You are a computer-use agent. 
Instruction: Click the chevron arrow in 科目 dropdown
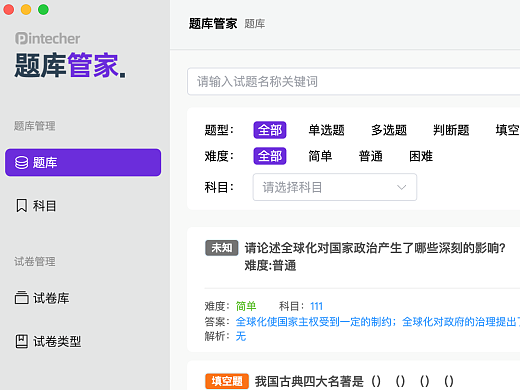(402, 187)
